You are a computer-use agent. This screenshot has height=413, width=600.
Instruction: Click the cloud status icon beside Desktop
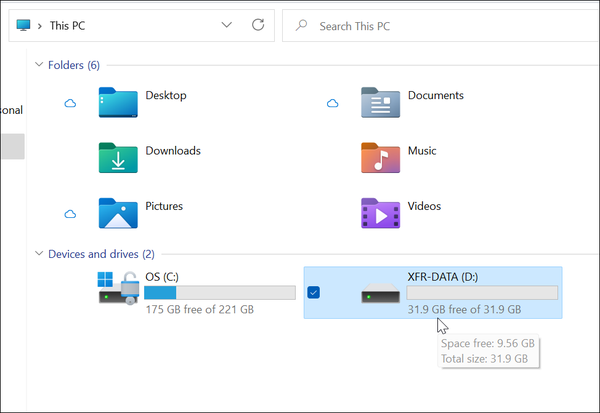tap(70, 103)
